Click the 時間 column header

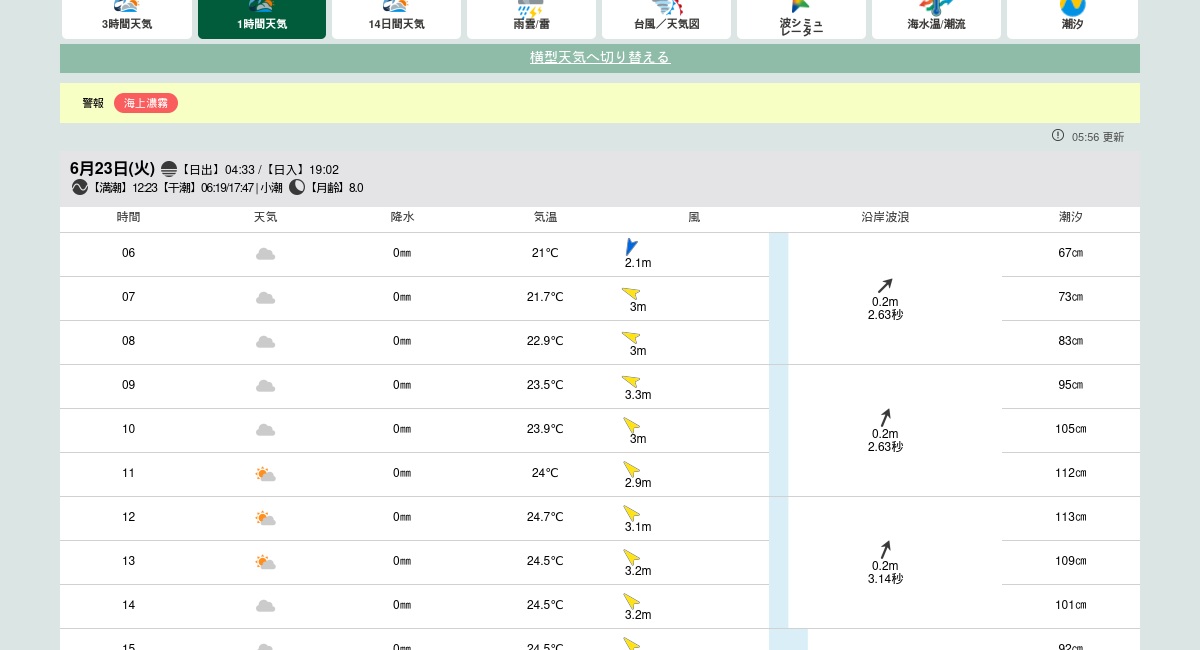tap(129, 217)
